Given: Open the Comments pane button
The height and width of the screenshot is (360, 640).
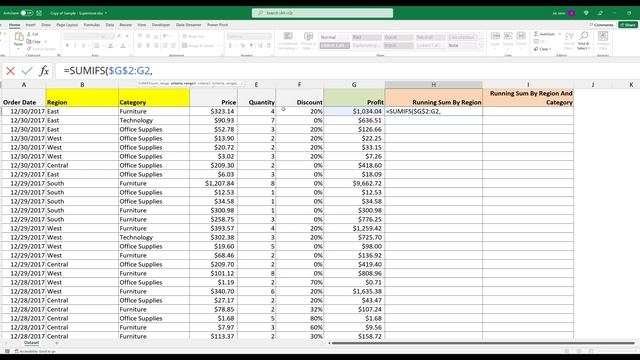Looking at the screenshot, I should (x=602, y=25).
